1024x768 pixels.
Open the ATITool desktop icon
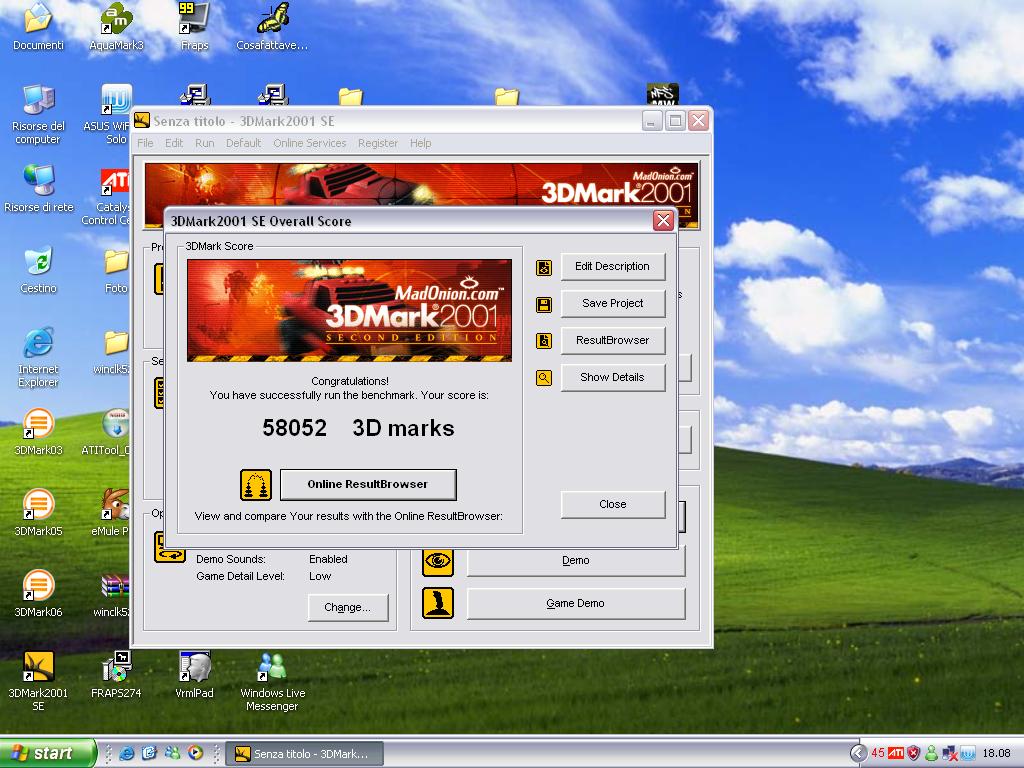click(108, 432)
